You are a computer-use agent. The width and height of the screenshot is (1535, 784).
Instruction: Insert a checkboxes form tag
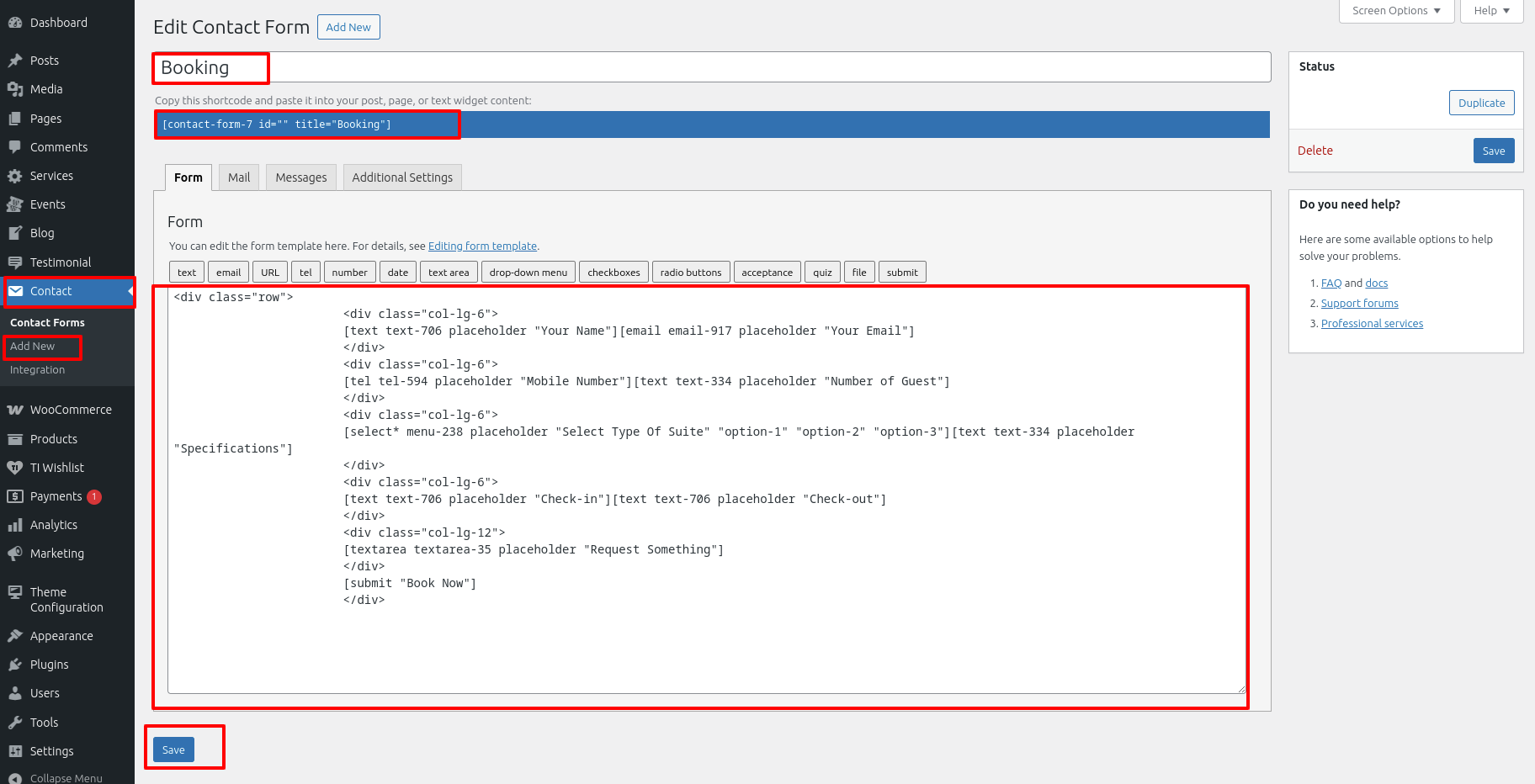pos(613,273)
